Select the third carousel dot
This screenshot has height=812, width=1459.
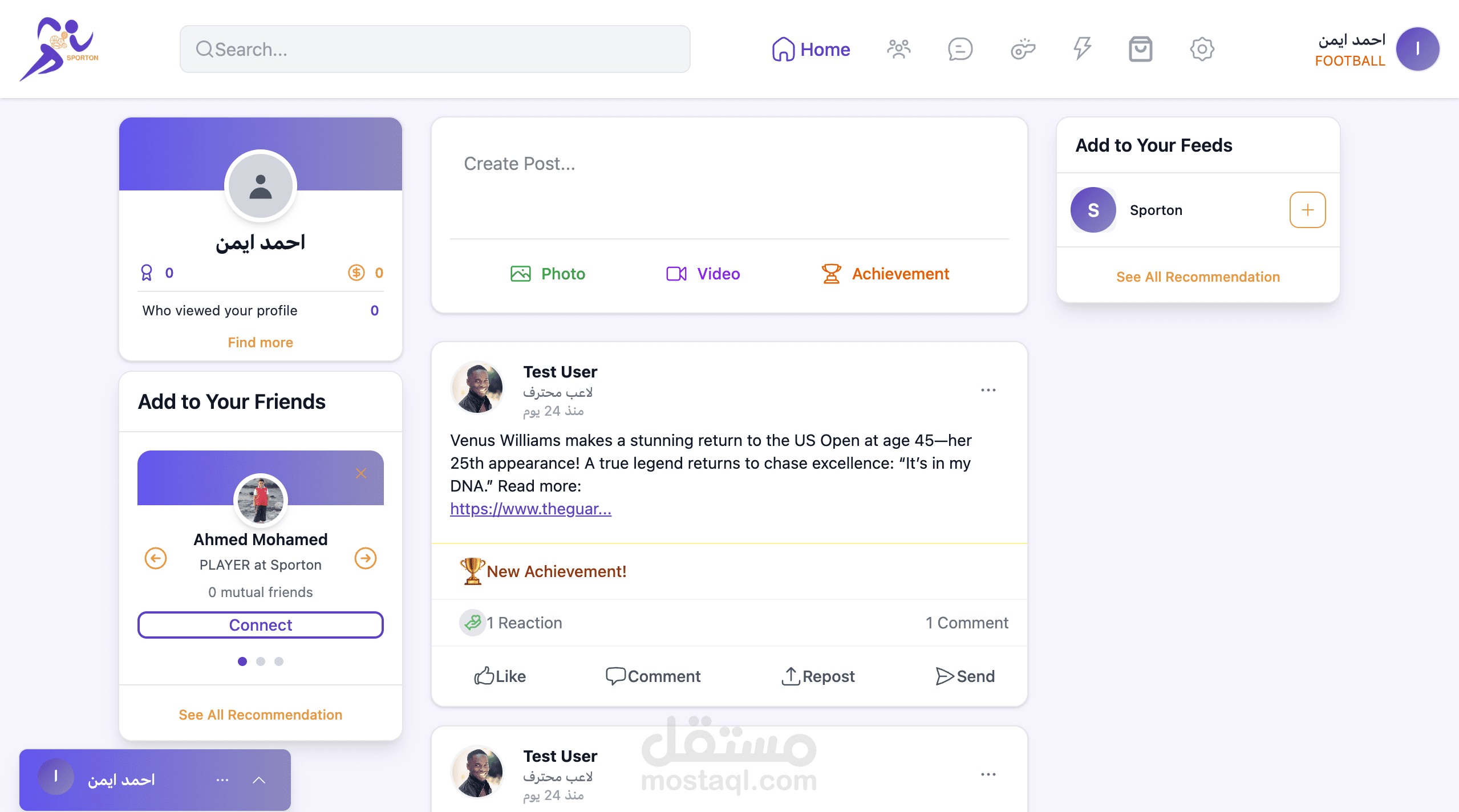pos(279,661)
